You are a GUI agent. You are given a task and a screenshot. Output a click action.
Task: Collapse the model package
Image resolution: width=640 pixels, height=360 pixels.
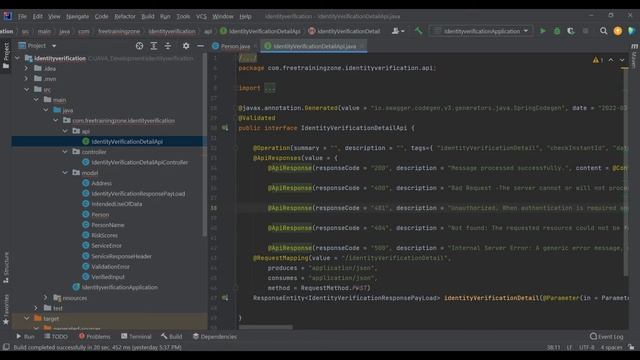point(65,173)
